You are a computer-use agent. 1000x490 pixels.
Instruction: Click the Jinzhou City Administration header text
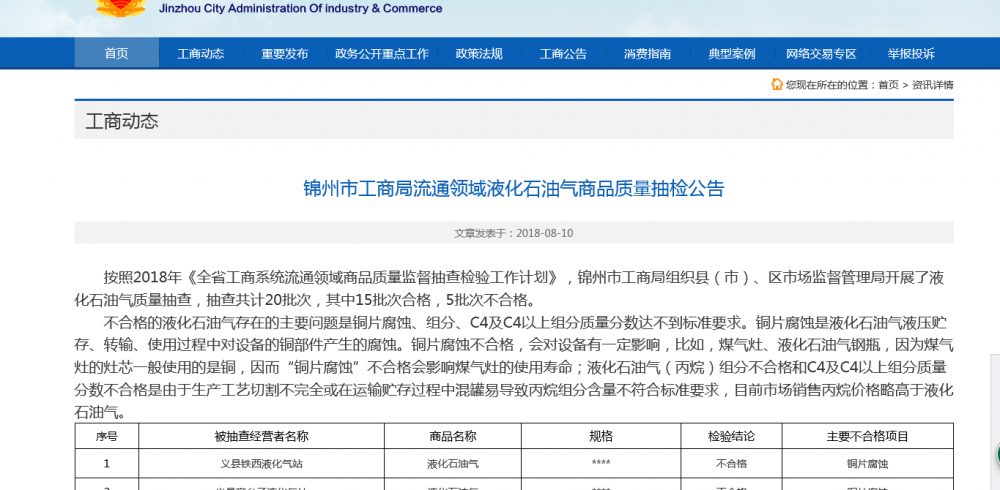point(300,9)
